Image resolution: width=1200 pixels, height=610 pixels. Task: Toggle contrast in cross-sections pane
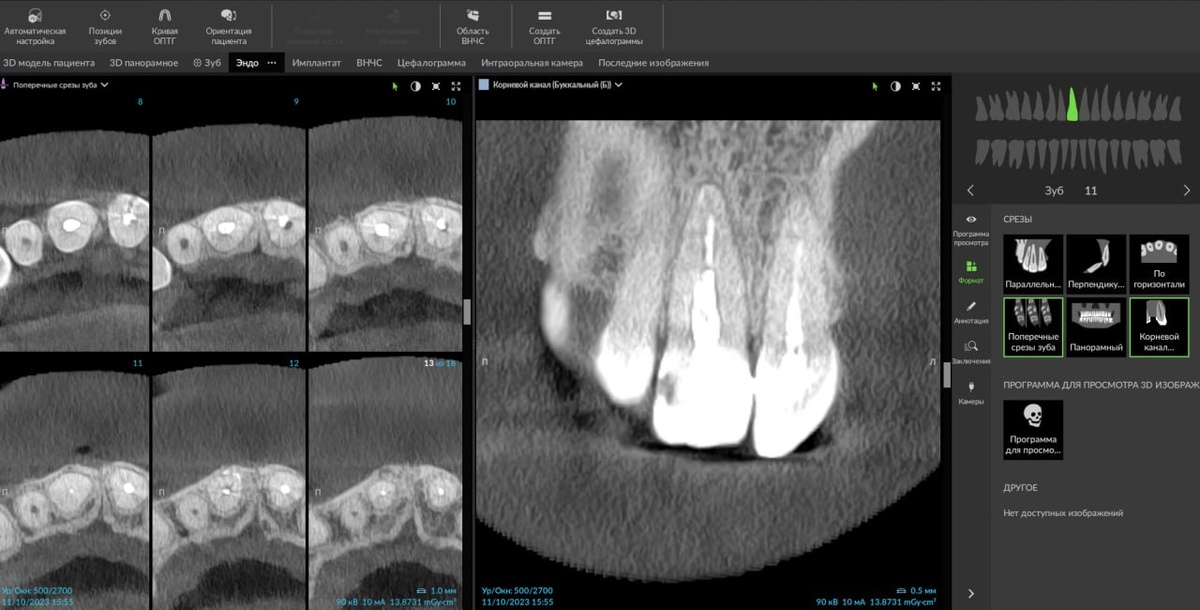pos(415,86)
